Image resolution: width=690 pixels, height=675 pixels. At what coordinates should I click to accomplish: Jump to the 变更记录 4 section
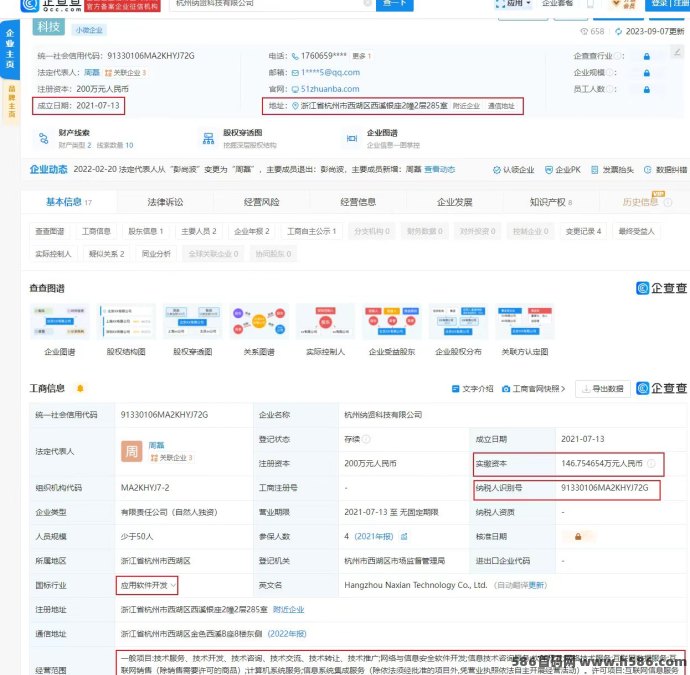[x=583, y=231]
